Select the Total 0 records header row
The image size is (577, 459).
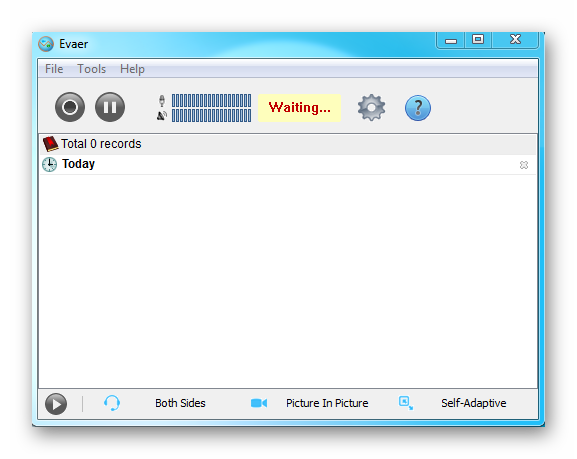(288, 144)
